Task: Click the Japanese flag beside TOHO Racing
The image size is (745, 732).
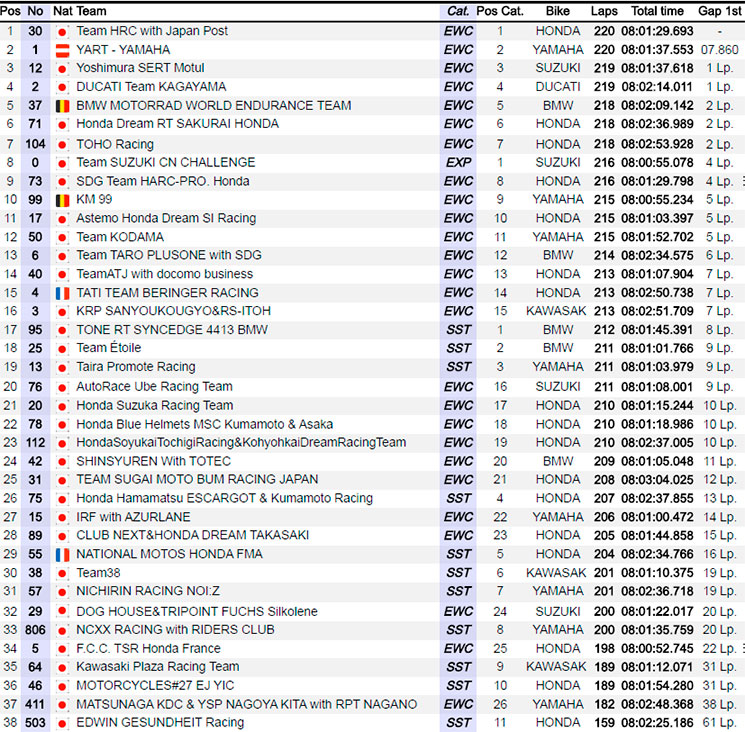Action: 62,145
